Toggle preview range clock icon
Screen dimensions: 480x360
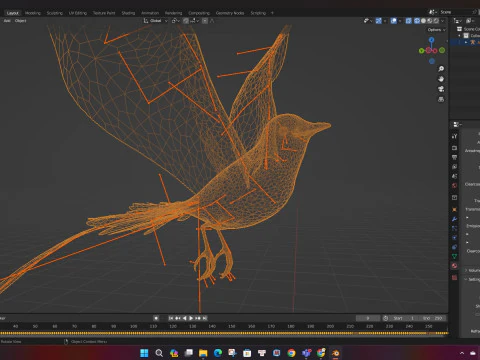[x=385, y=318]
